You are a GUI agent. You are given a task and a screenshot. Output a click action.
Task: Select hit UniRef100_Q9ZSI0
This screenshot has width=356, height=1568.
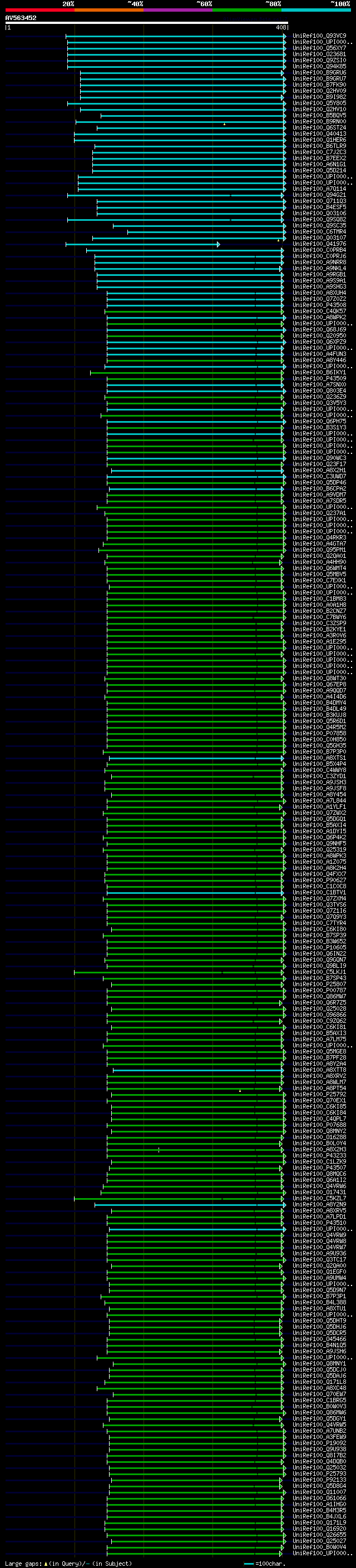(319, 60)
